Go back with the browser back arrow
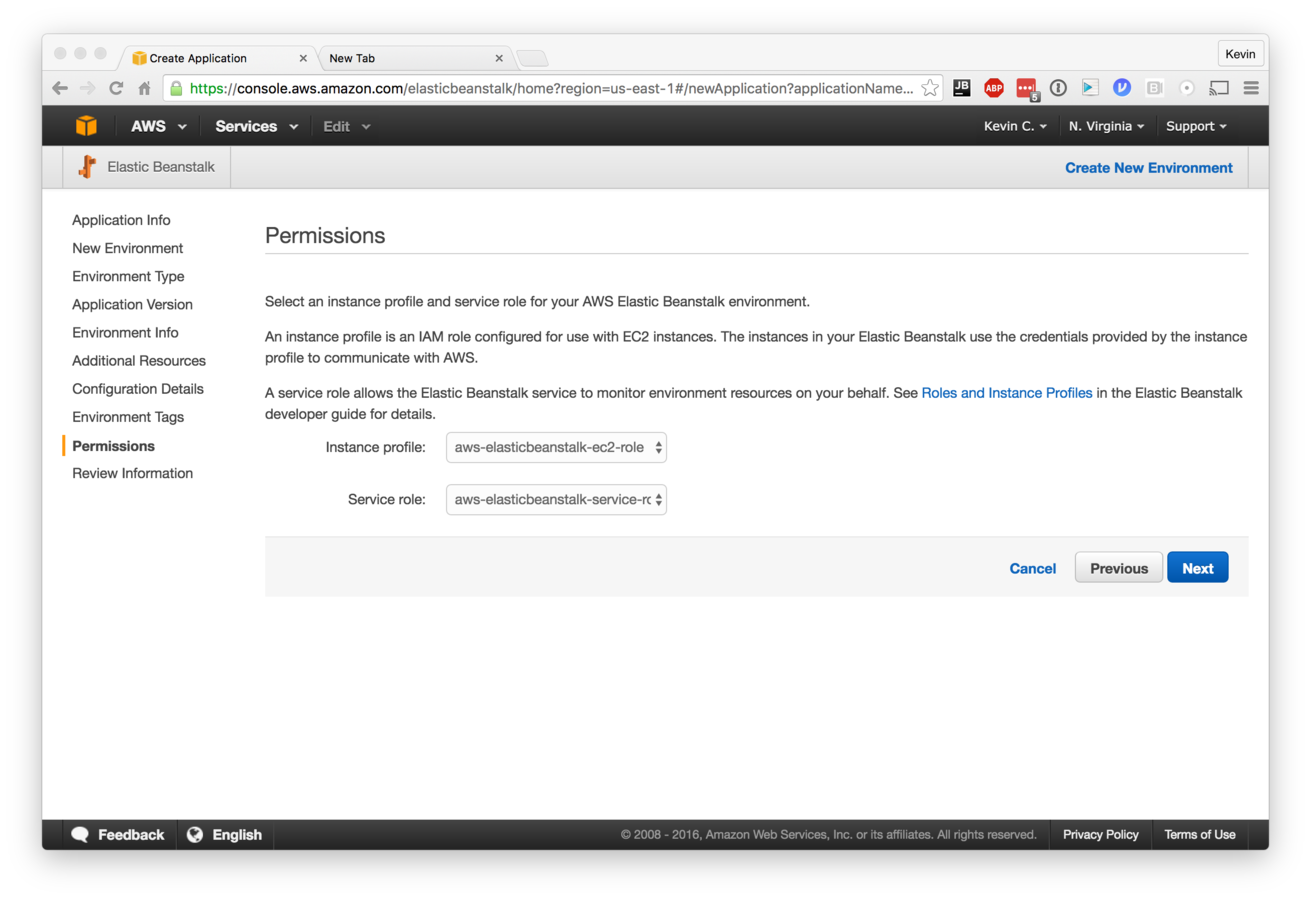 [60, 88]
